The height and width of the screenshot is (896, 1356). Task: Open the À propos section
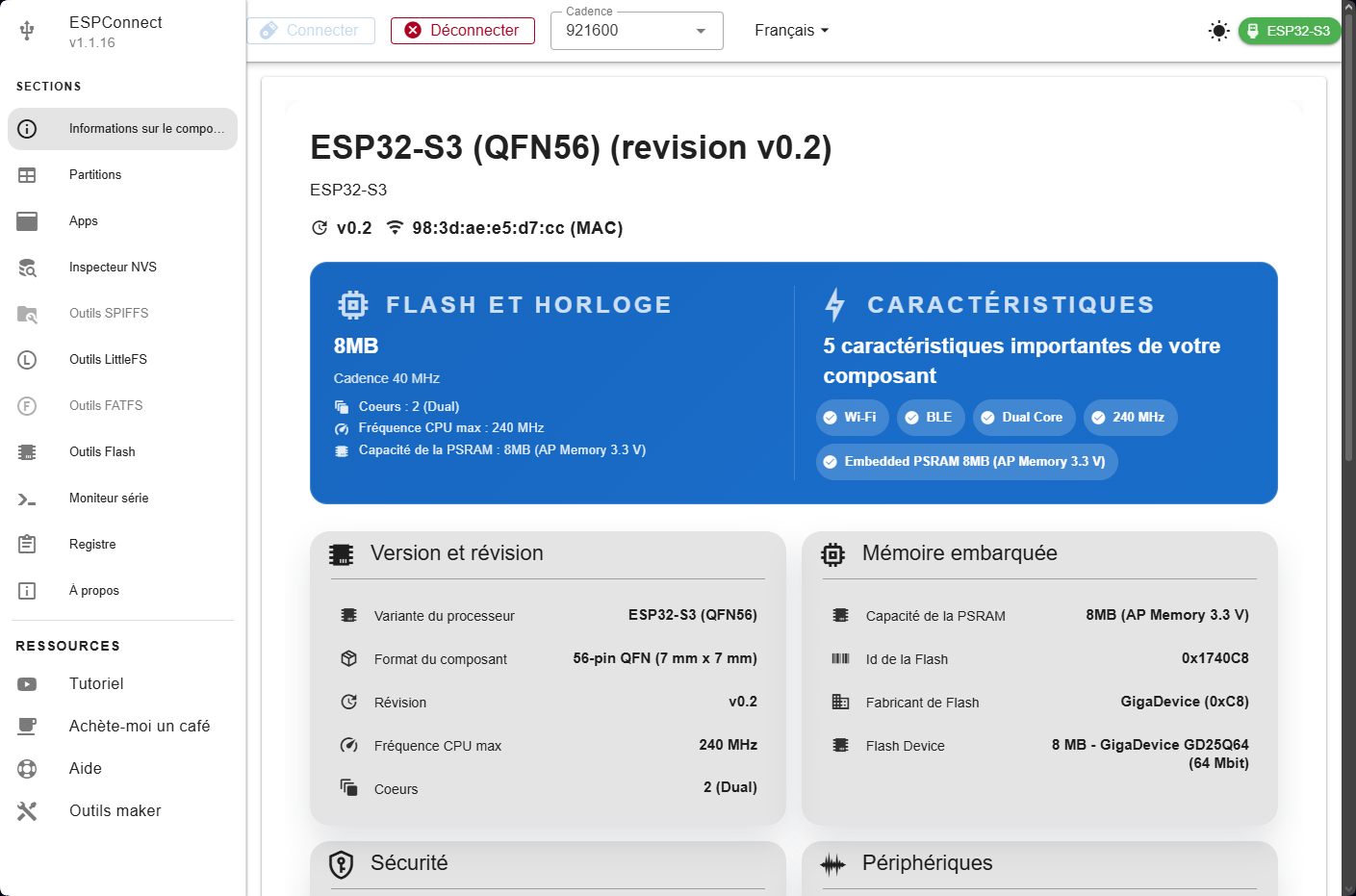[x=122, y=591]
